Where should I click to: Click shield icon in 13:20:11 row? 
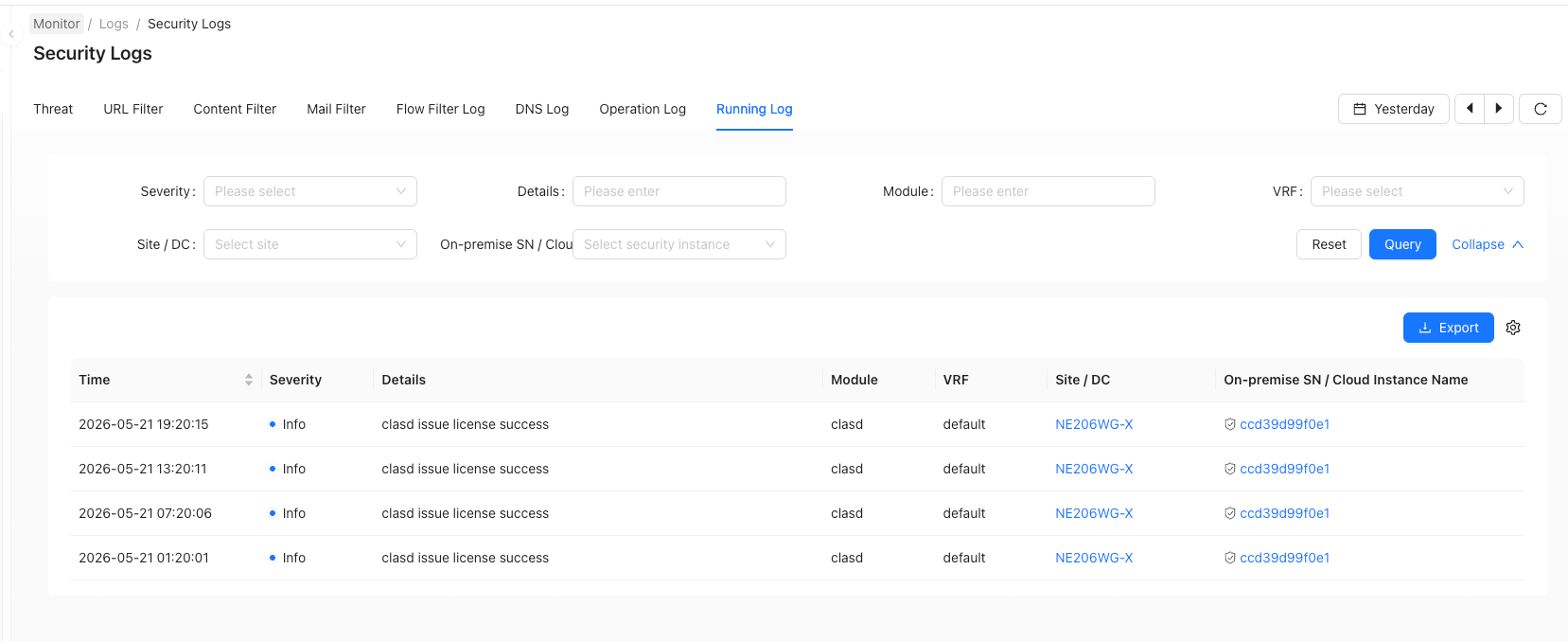(x=1230, y=469)
